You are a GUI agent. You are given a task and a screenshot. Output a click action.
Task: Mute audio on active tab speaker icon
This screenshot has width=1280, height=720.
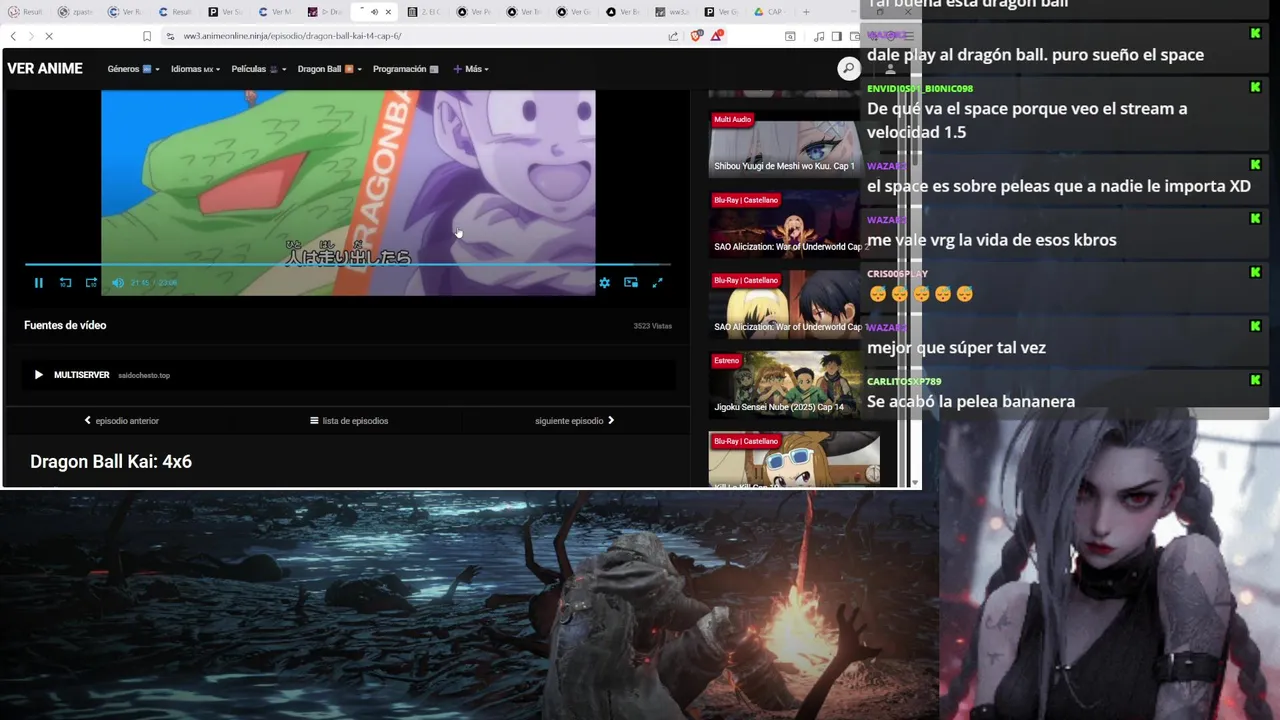click(x=374, y=12)
